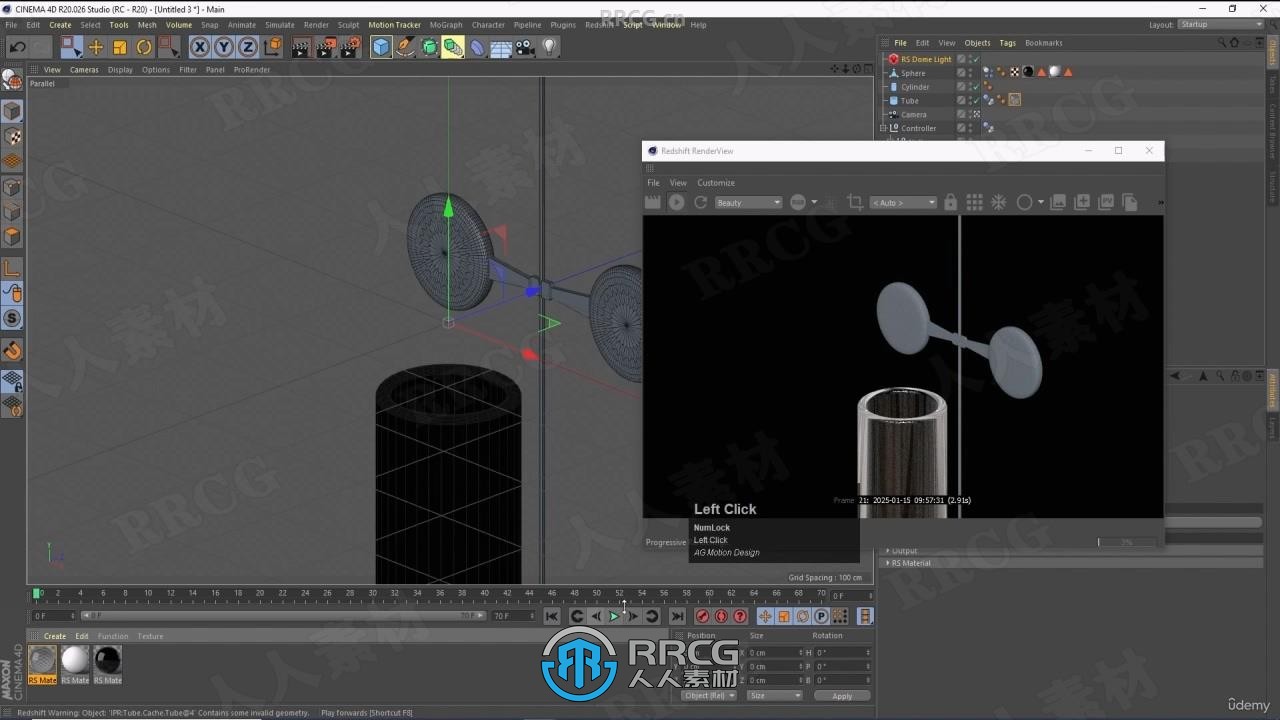
Task: Open the Size mode dropdown
Action: coord(775,696)
